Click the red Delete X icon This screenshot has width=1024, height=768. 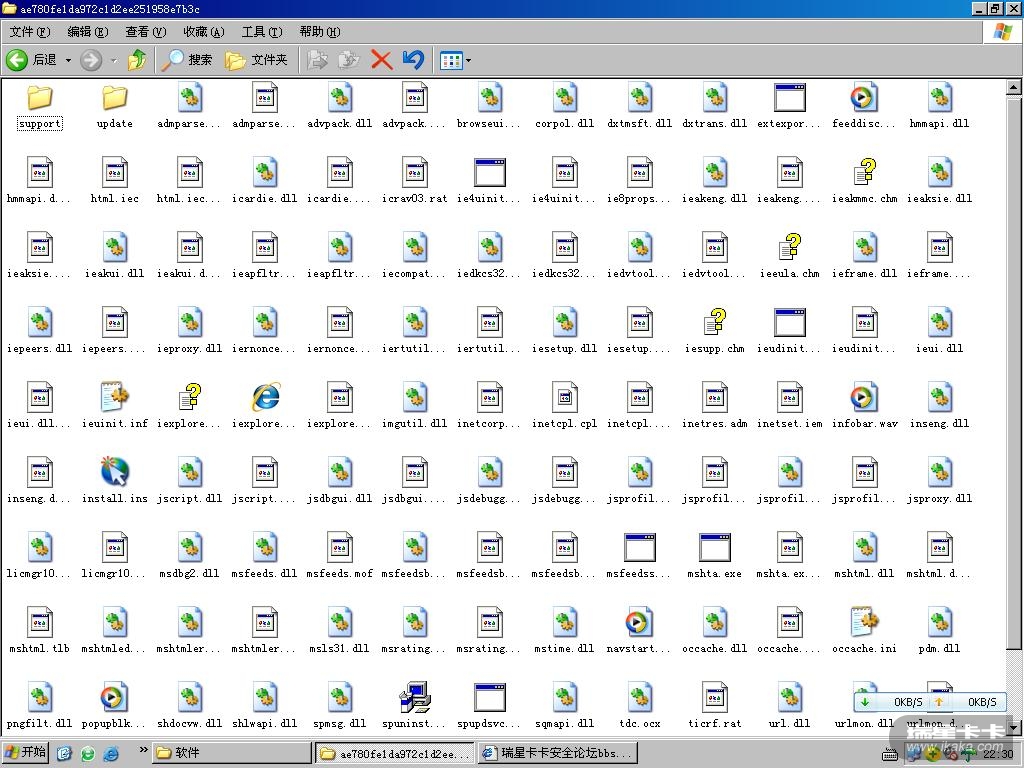pyautogui.click(x=381, y=60)
